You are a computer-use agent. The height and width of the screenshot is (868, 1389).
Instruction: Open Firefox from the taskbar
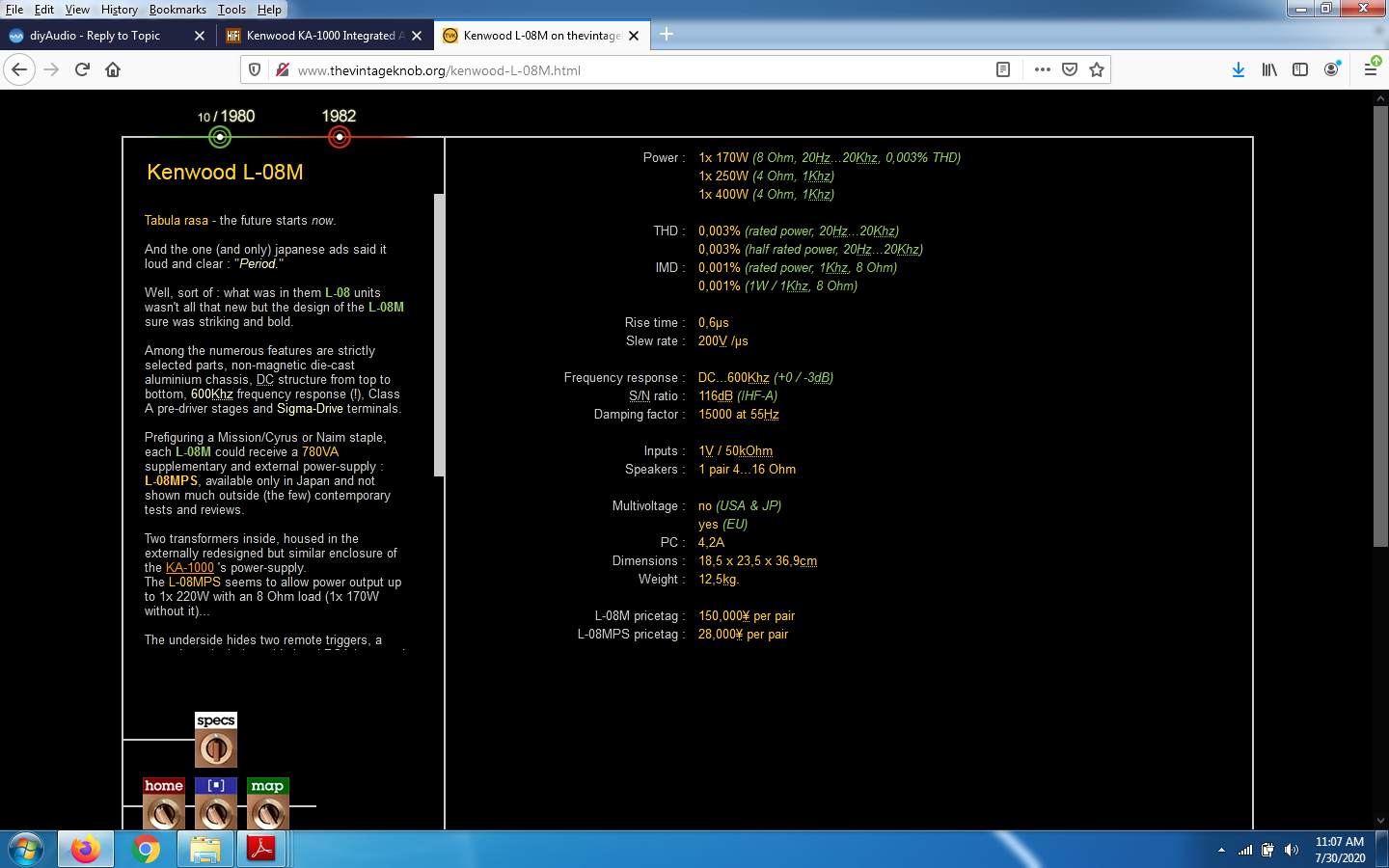[86, 850]
